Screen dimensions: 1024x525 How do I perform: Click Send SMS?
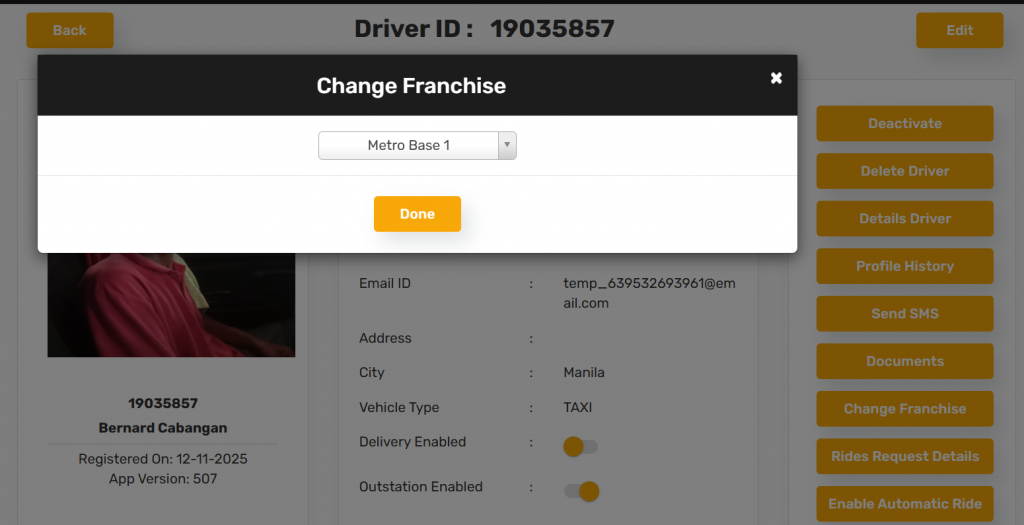coord(904,314)
